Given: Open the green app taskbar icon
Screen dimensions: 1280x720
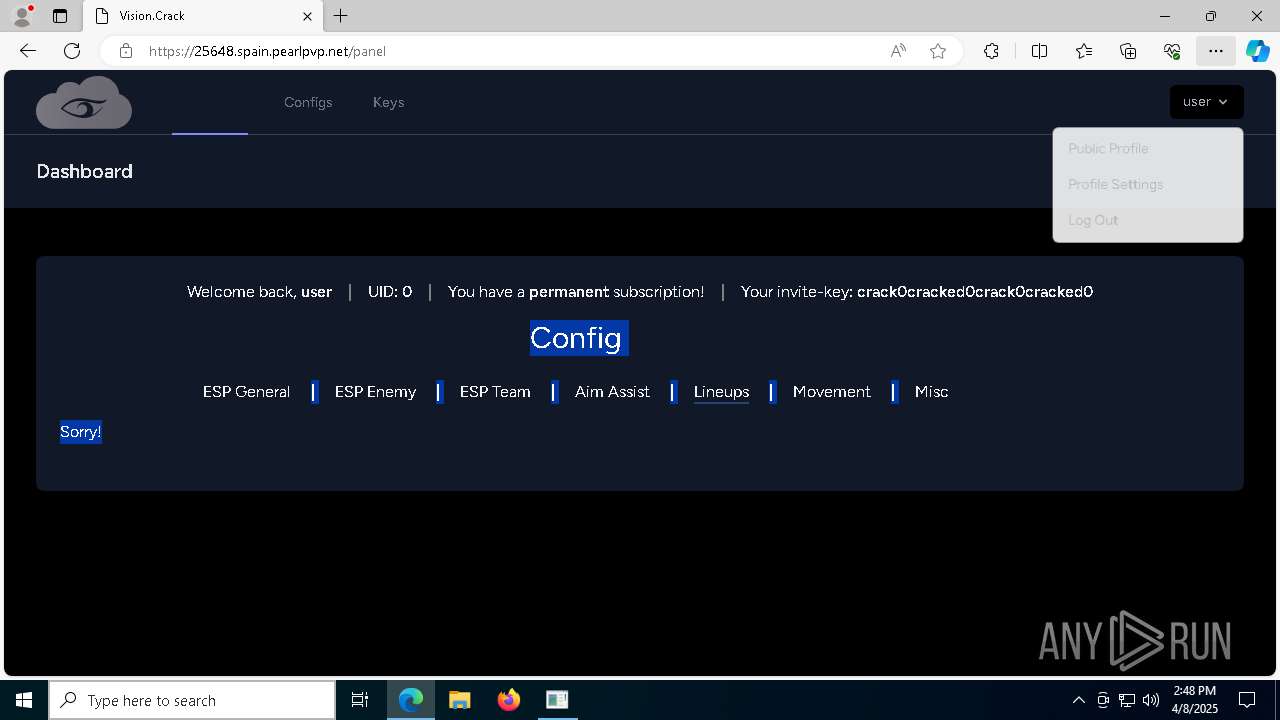Looking at the screenshot, I should click(557, 700).
